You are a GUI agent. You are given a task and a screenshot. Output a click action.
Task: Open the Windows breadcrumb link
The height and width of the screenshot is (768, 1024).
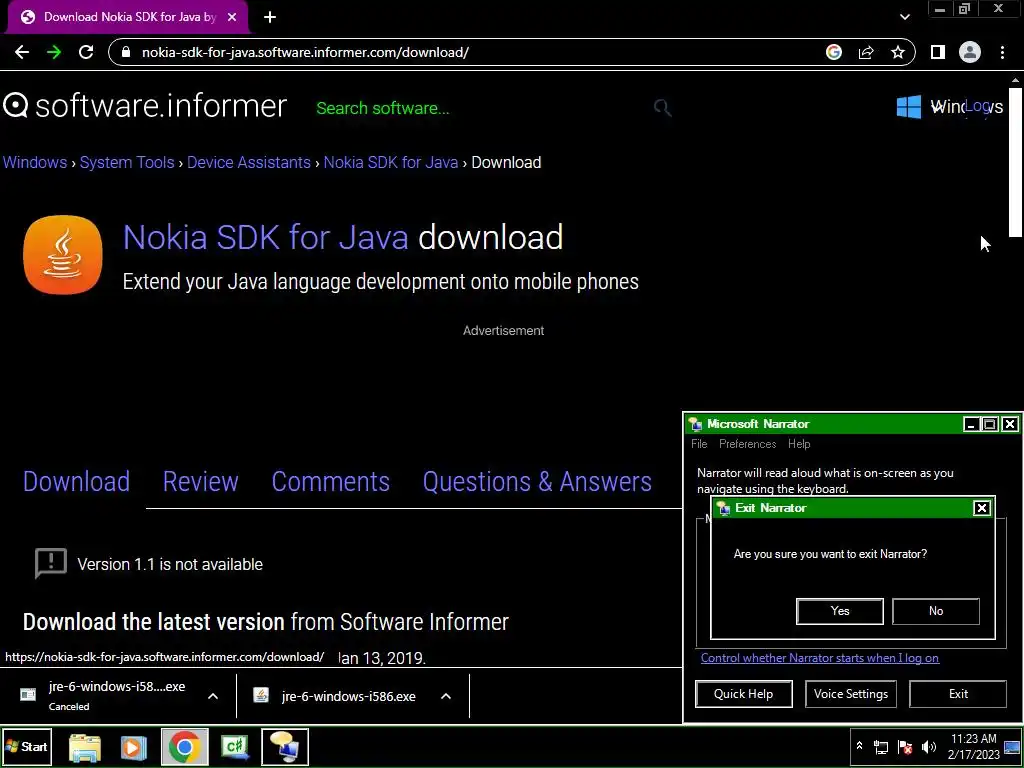35,163
